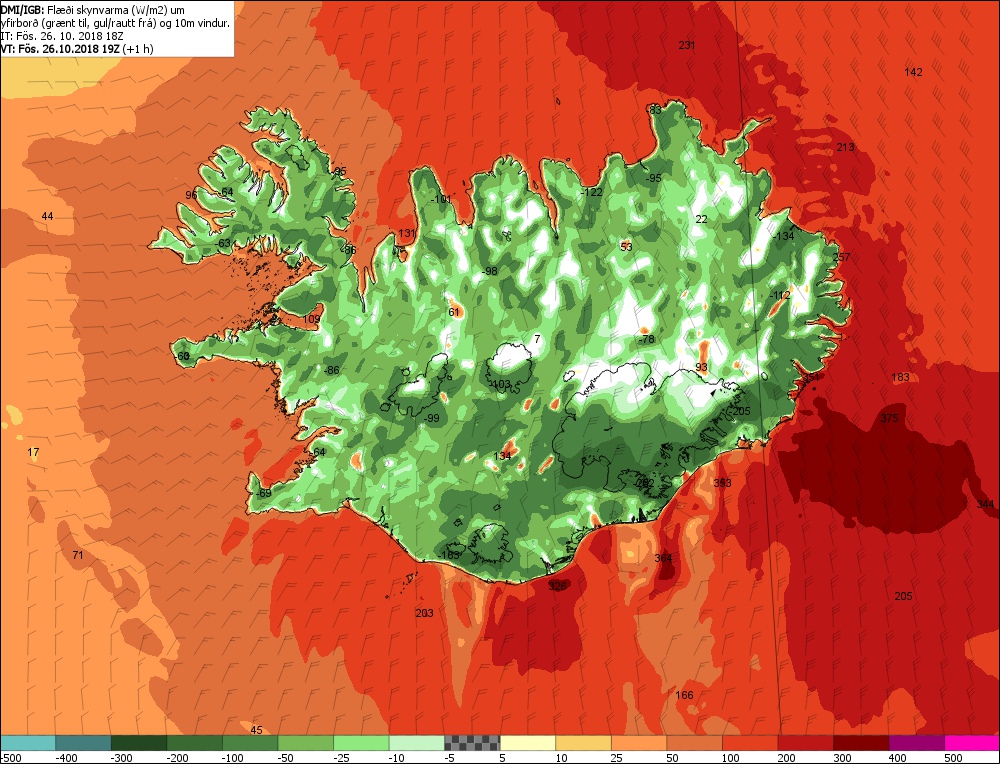Click the '-122' value in northern Iceland
The width and height of the screenshot is (1000, 764).
591,192
